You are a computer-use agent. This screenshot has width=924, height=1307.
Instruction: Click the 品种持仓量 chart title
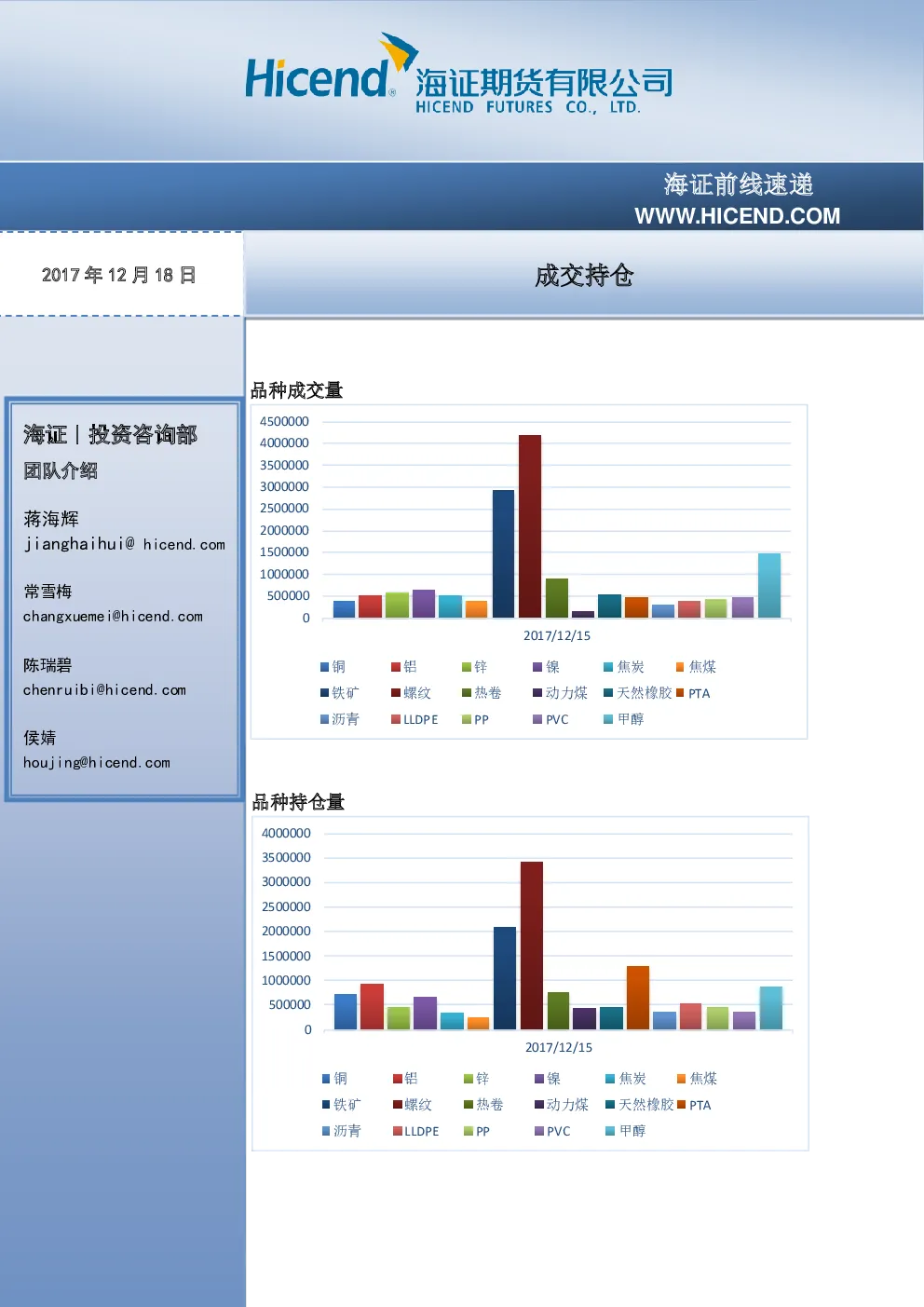pos(298,802)
